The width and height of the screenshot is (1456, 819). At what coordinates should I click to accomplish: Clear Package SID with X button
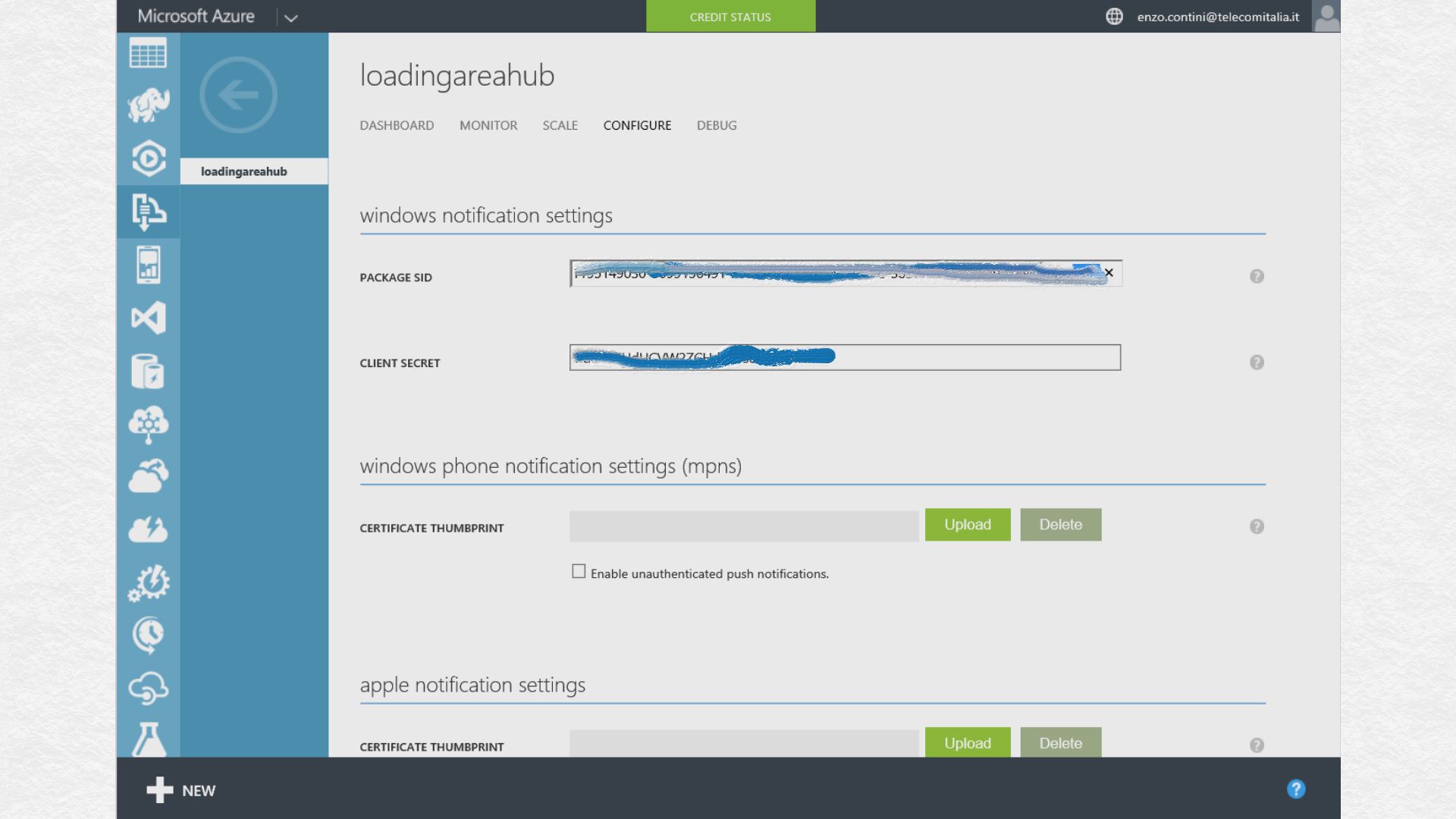coord(1109,272)
